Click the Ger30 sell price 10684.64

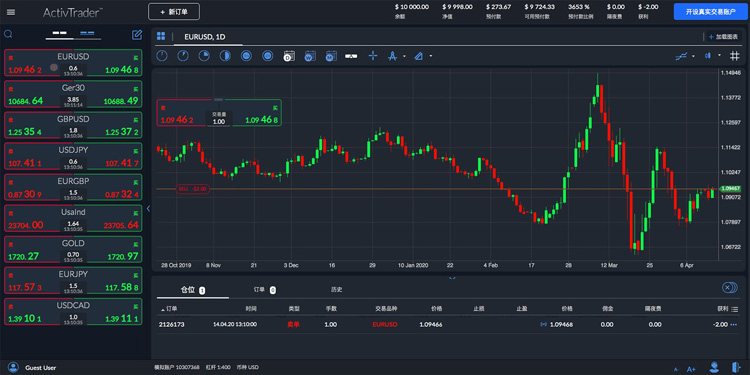pos(26,101)
